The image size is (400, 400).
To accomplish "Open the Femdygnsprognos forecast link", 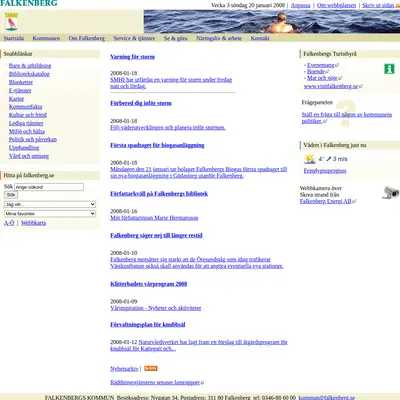I will click(325, 171).
